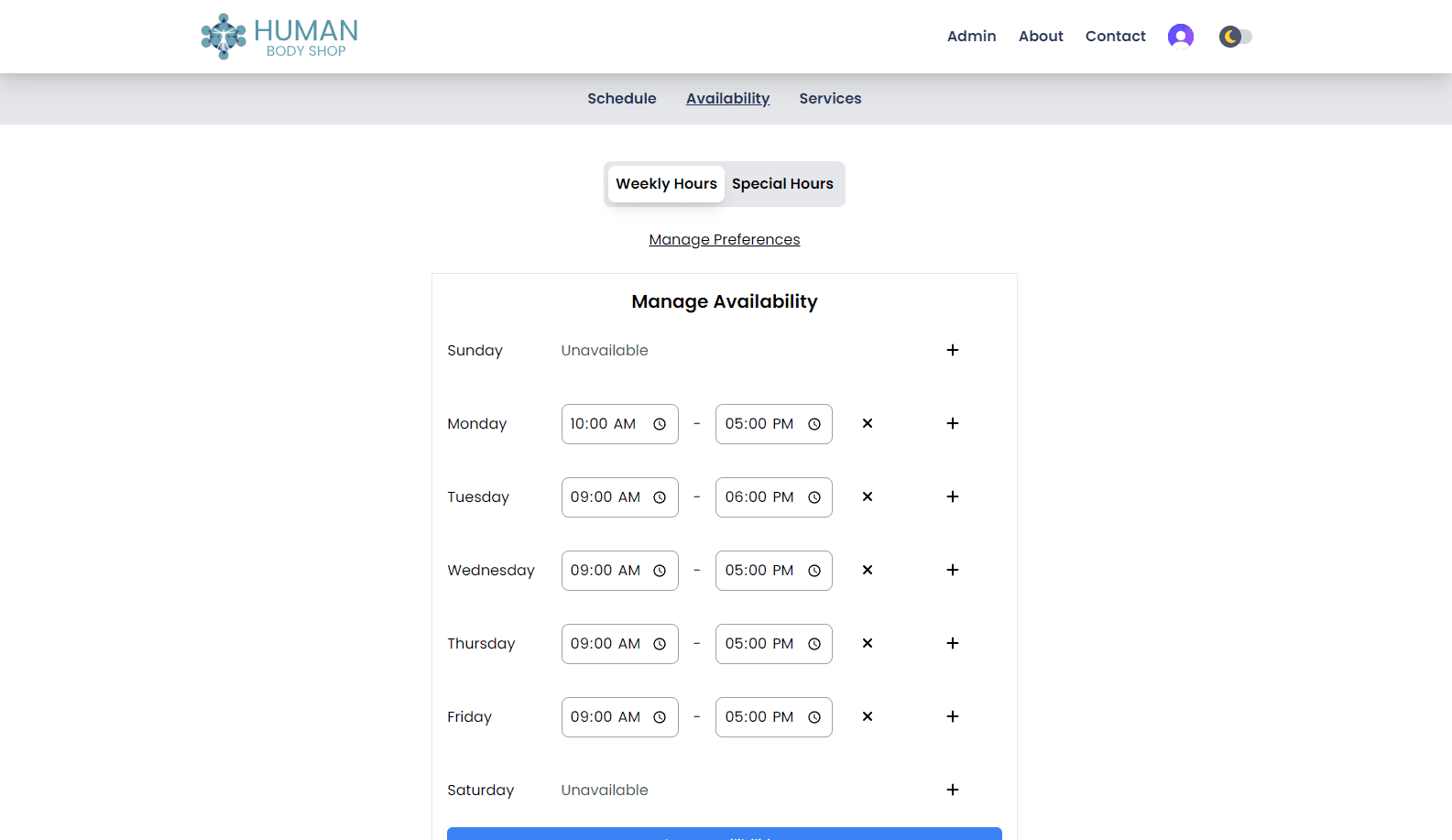Remove Monday's time range
Screen dimensions: 1452x840
click(x=867, y=423)
